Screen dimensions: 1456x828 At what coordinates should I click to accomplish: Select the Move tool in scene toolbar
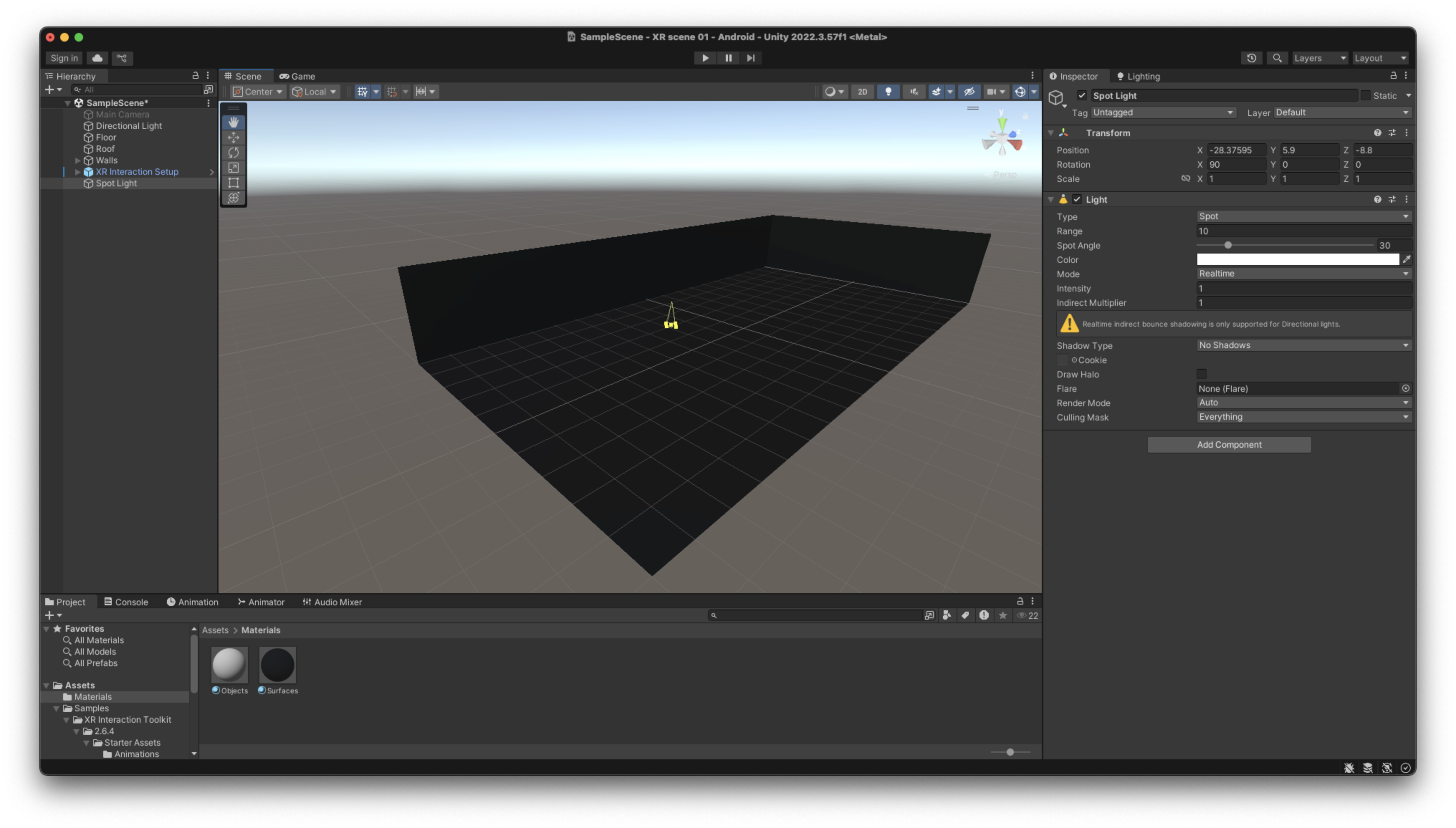coord(233,138)
